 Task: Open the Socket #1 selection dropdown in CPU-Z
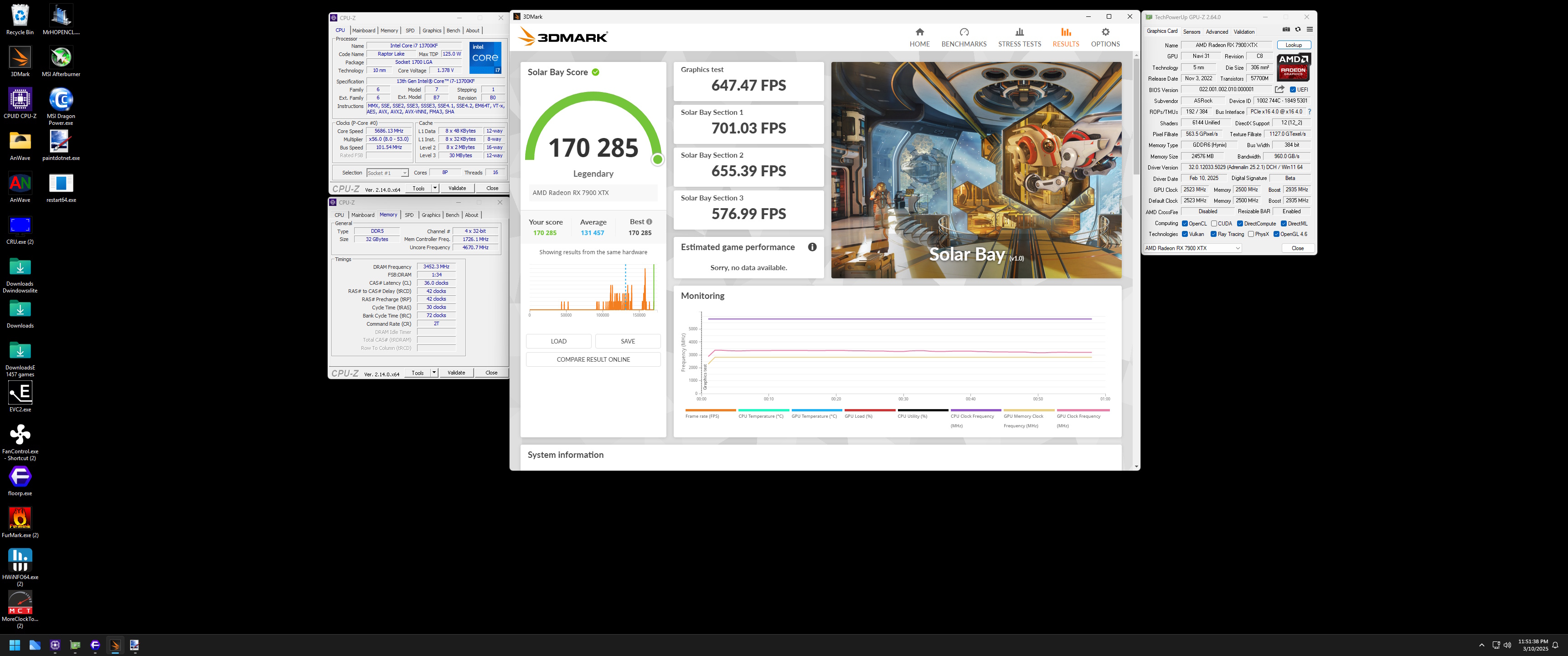click(x=387, y=174)
